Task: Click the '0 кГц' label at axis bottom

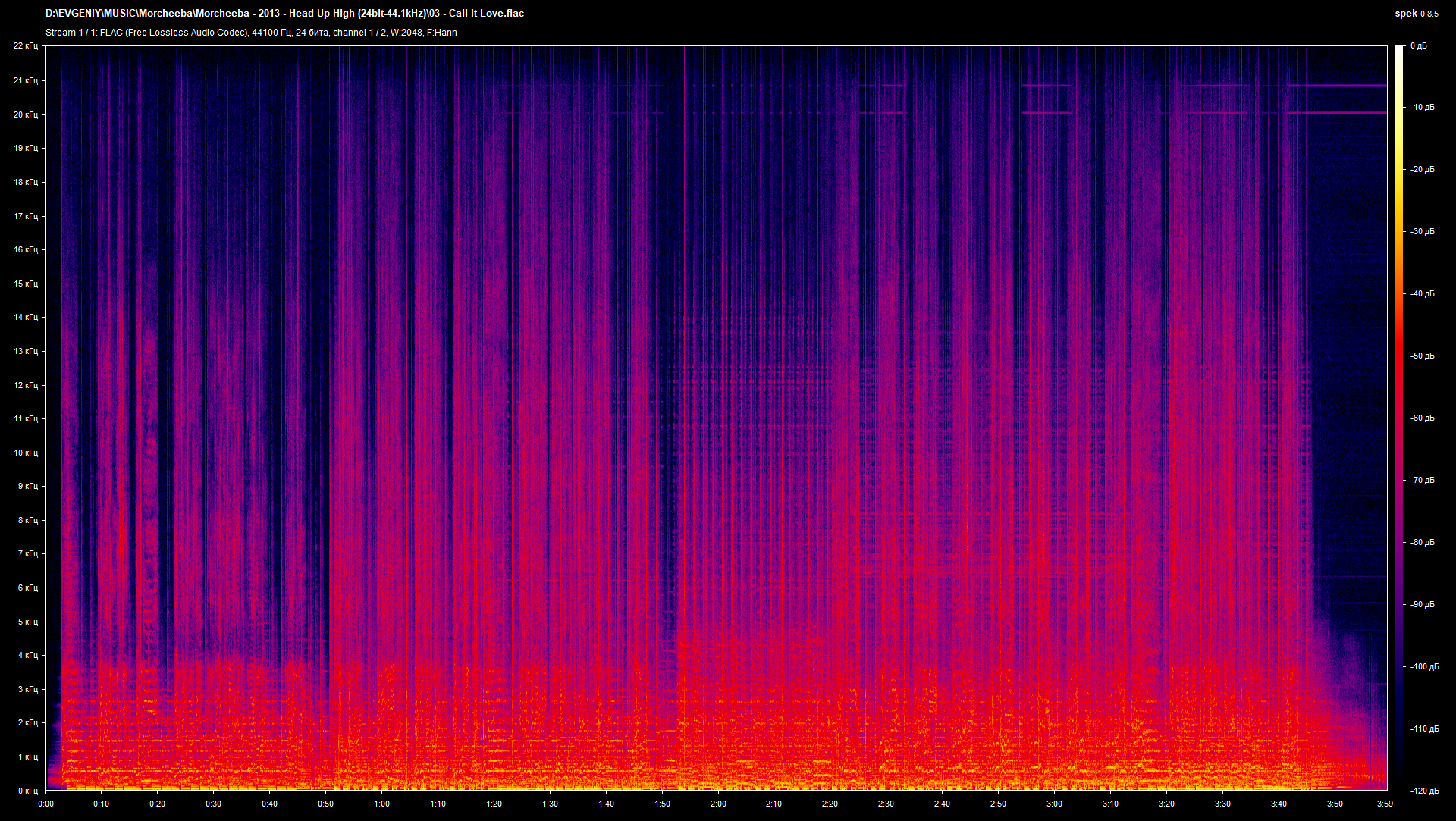Action: [x=28, y=791]
